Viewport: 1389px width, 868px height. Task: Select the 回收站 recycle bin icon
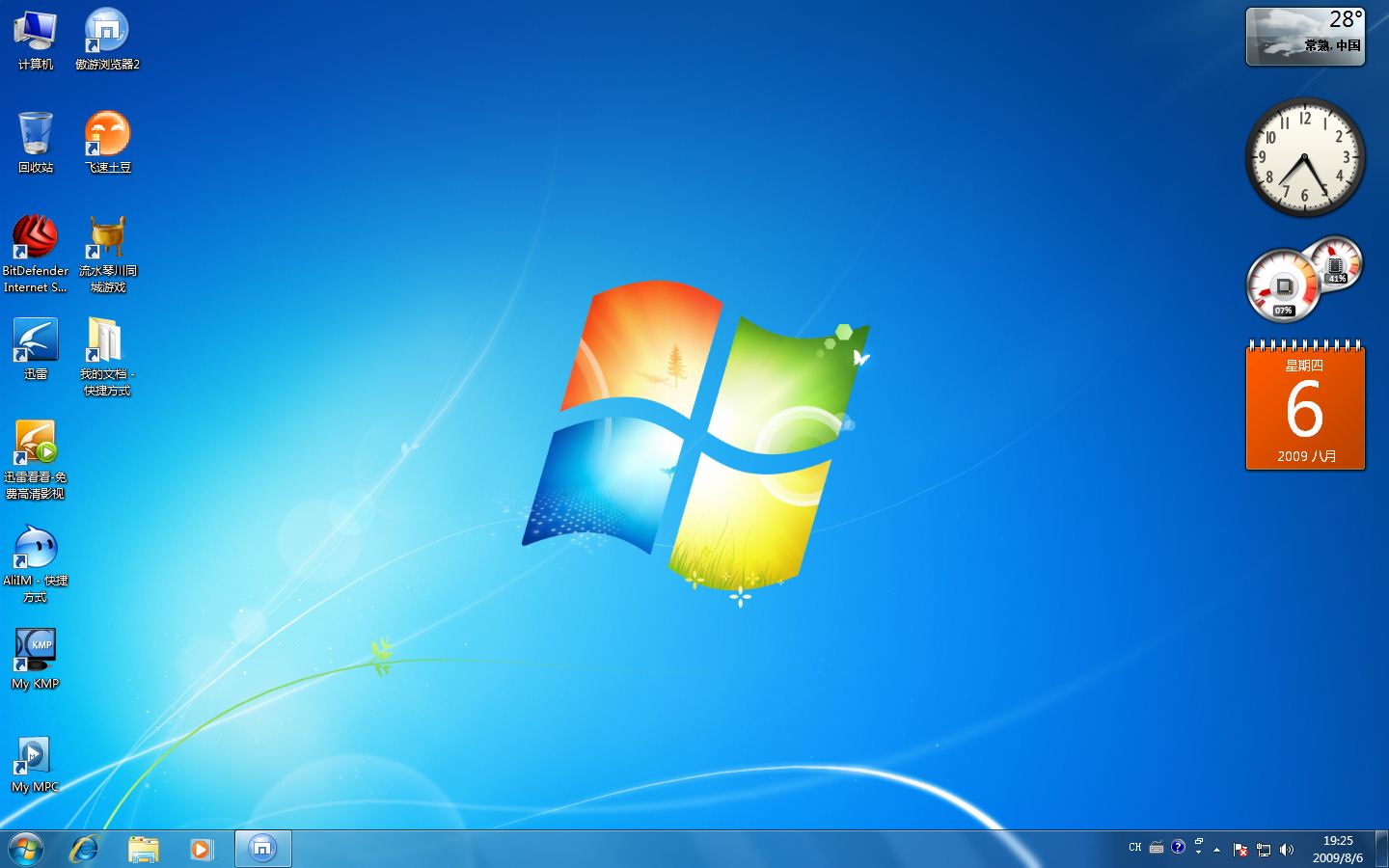(x=35, y=142)
